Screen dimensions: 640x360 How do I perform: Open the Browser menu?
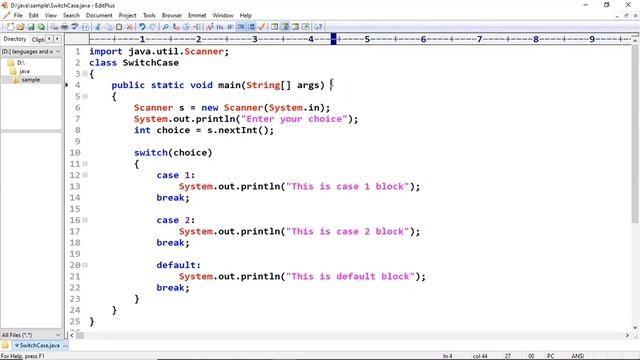pos(172,16)
